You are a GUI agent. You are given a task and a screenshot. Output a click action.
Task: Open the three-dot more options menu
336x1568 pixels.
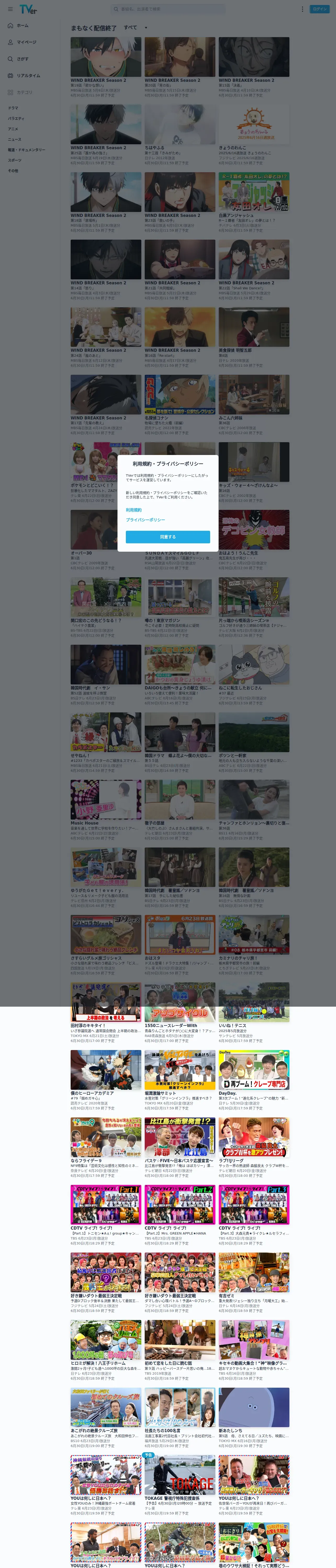pyautogui.click(x=302, y=9)
